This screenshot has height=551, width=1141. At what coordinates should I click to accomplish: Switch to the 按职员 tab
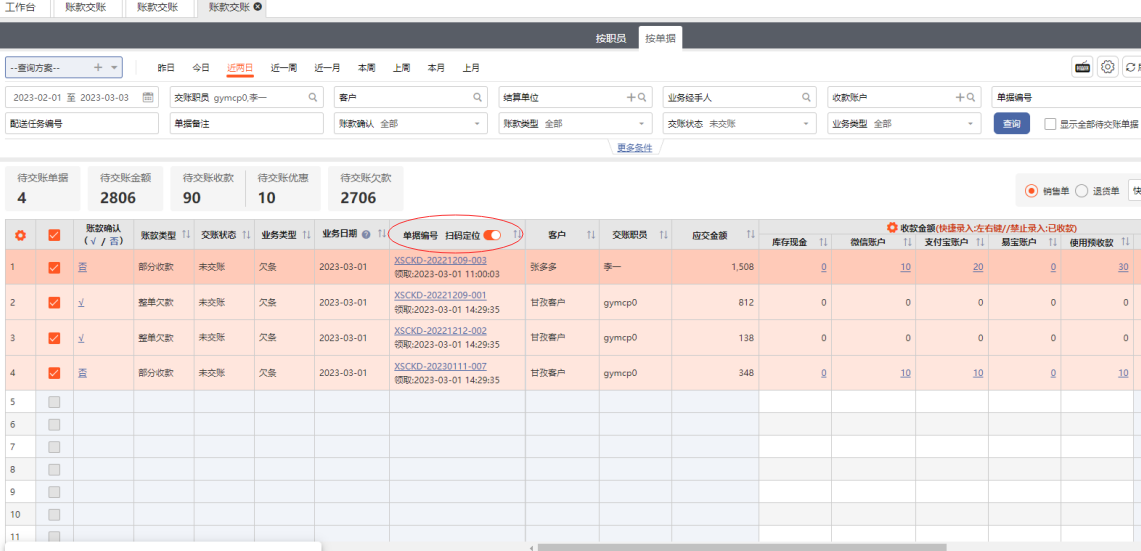[x=610, y=38]
